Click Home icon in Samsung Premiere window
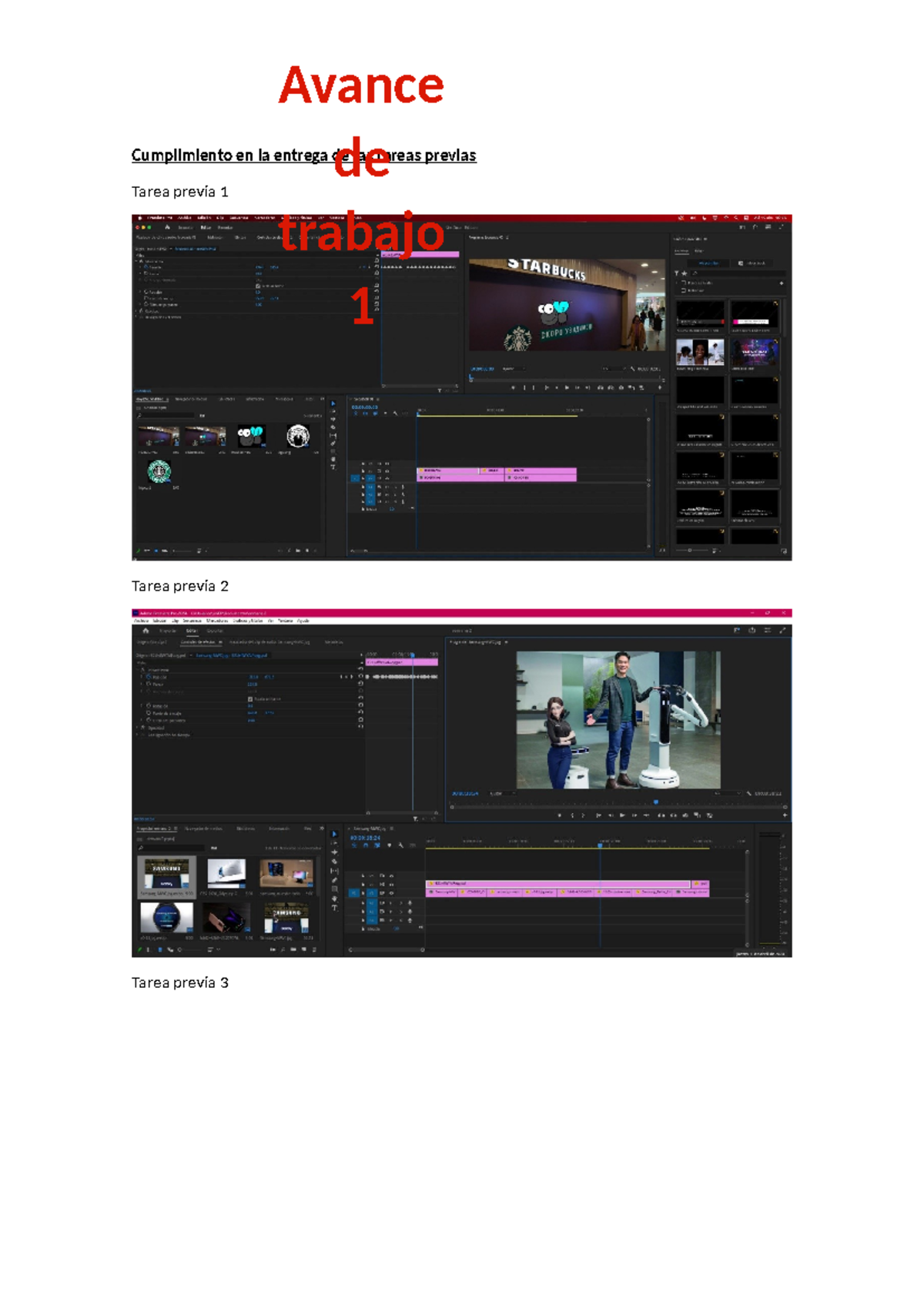The height and width of the screenshot is (1306, 924). click(x=146, y=631)
